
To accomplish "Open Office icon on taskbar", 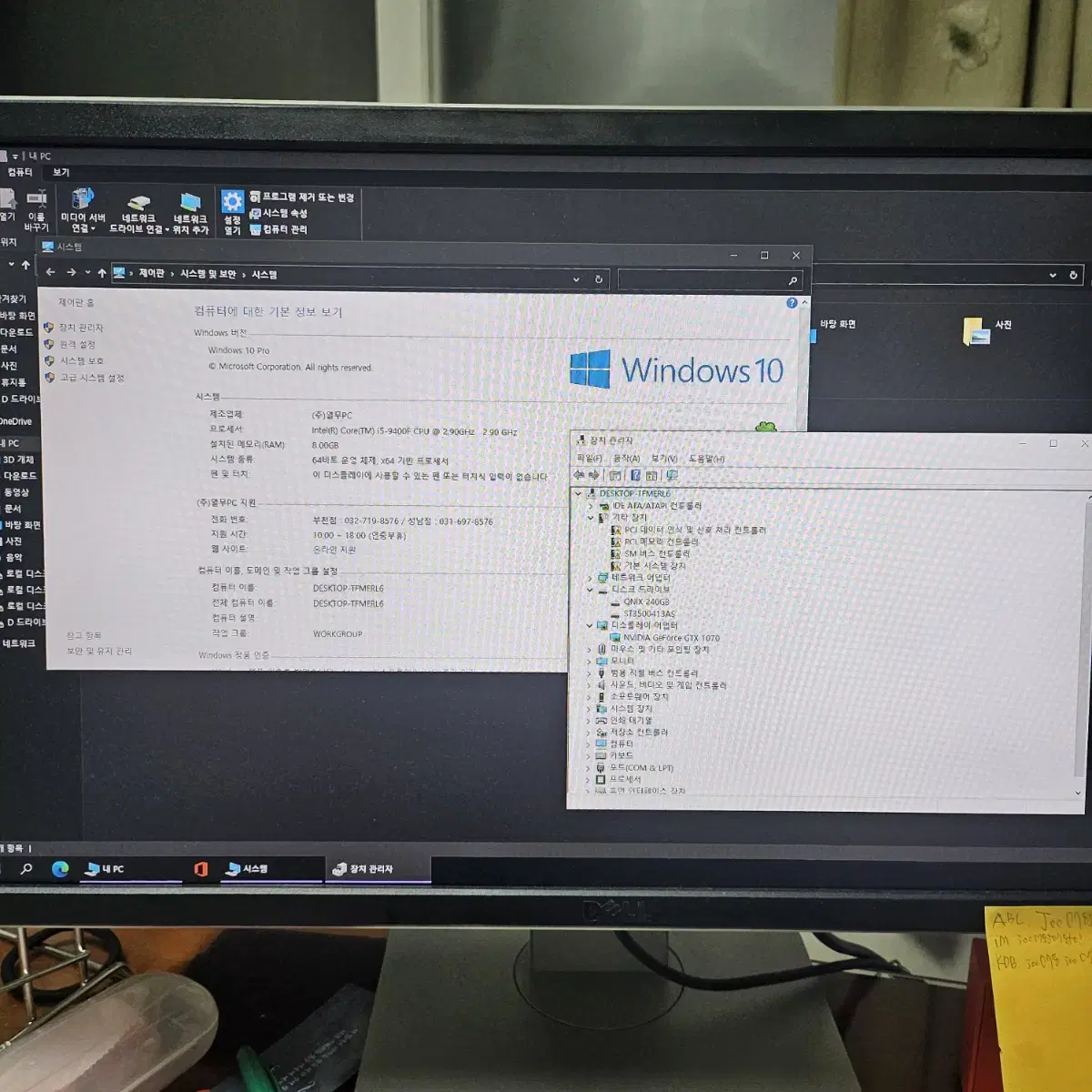I will point(200,869).
